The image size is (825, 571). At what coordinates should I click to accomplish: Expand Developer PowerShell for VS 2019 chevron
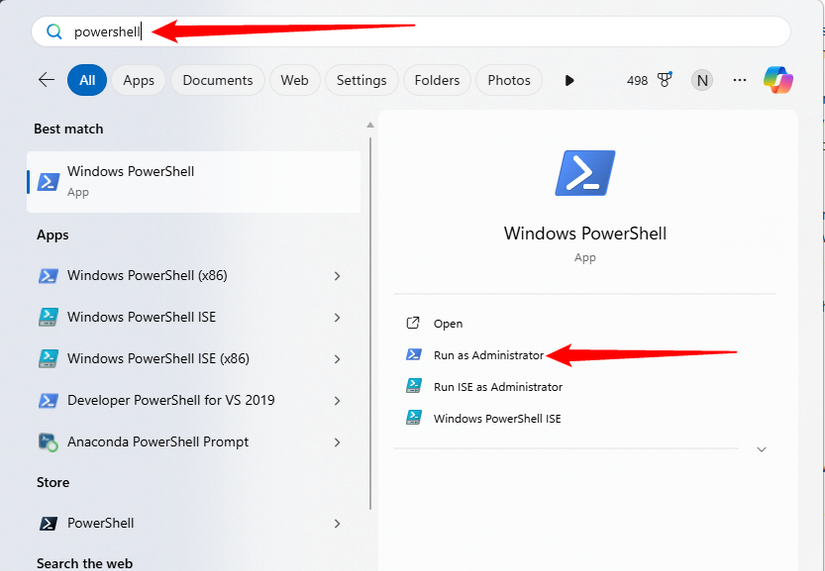pyautogui.click(x=337, y=401)
